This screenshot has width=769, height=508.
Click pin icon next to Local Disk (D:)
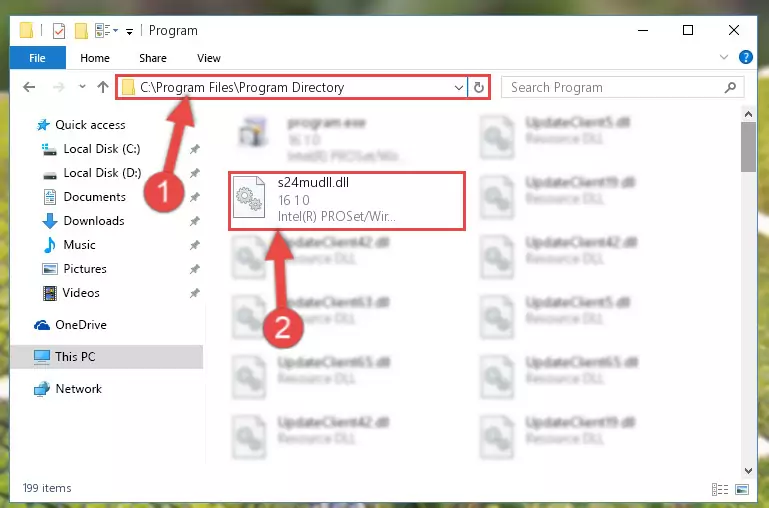coord(195,173)
